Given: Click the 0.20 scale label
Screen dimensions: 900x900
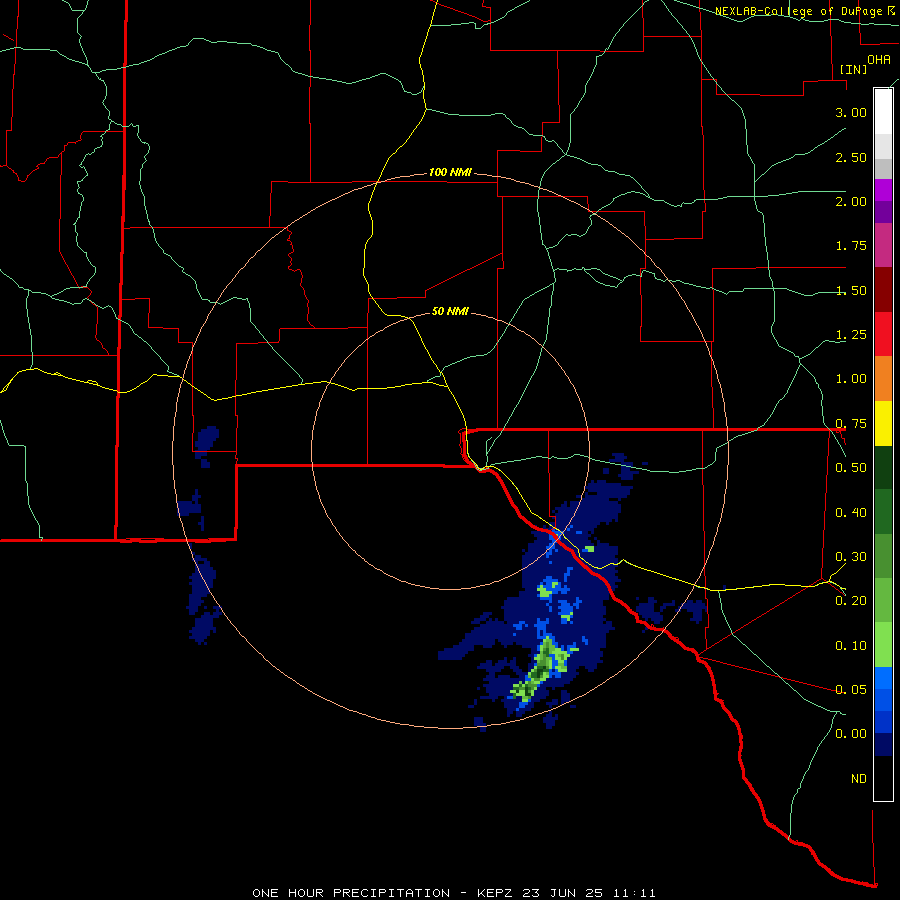Looking at the screenshot, I should pyautogui.click(x=851, y=601).
